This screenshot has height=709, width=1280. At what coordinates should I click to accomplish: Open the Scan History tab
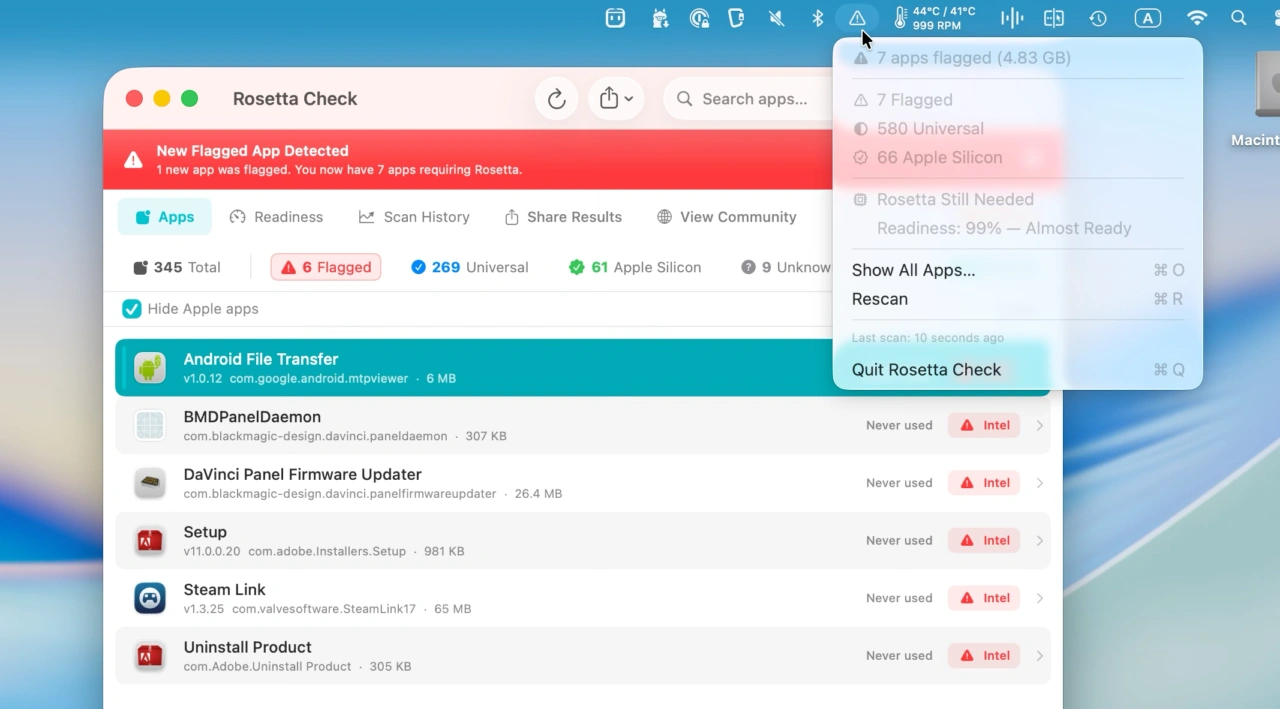click(414, 217)
